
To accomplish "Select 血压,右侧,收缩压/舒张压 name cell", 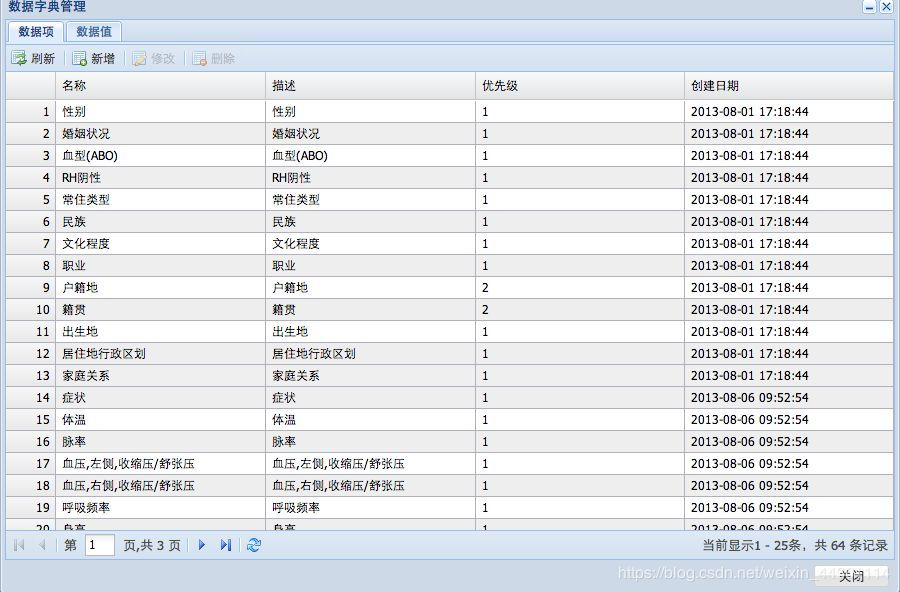I will coord(160,486).
